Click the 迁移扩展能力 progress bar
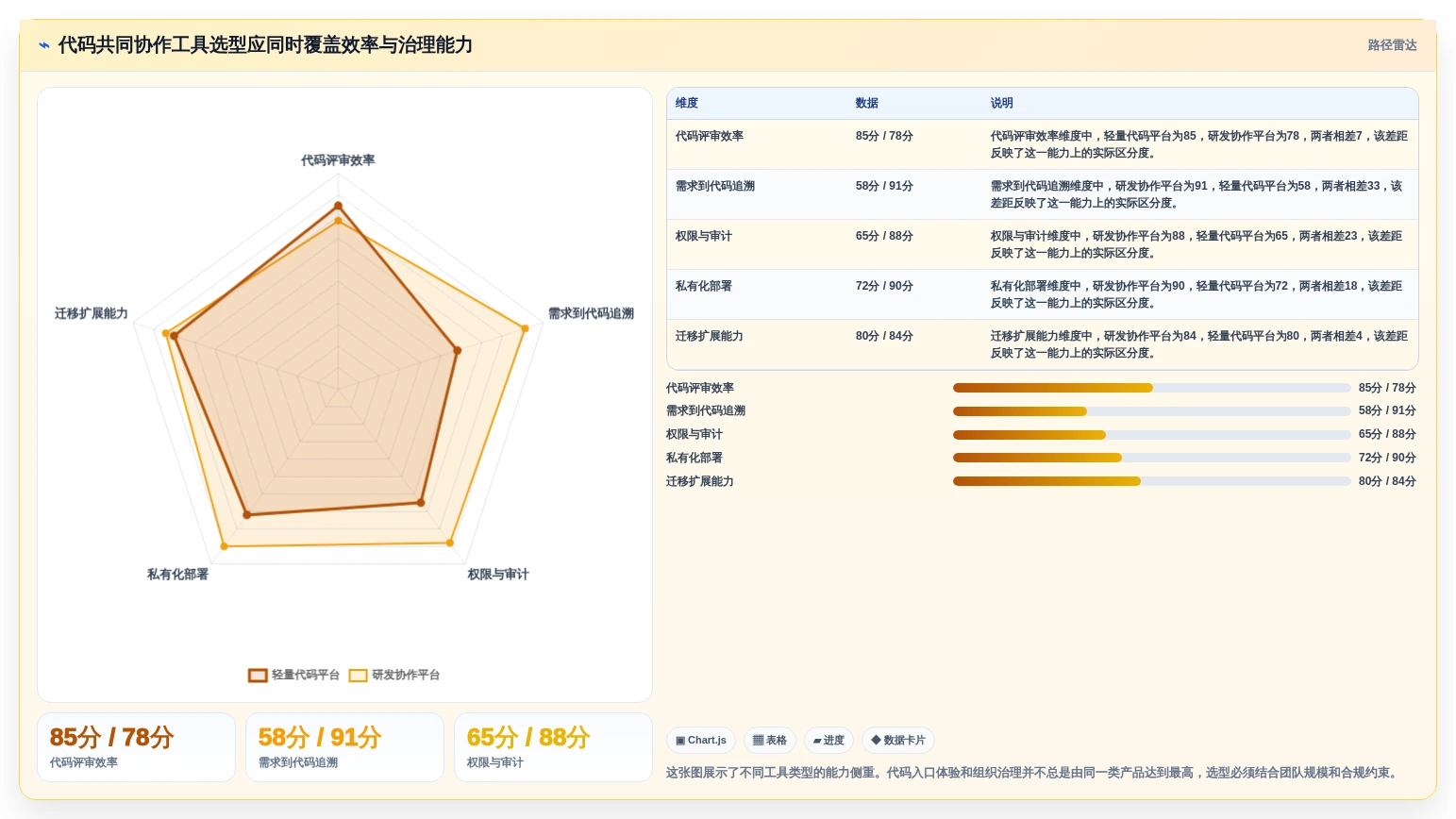Screen dimensions: 1456x819 click(1151, 481)
